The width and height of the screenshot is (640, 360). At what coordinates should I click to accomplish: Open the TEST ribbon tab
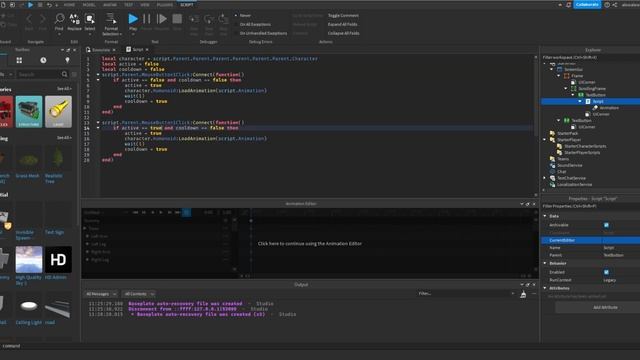coord(129,4)
